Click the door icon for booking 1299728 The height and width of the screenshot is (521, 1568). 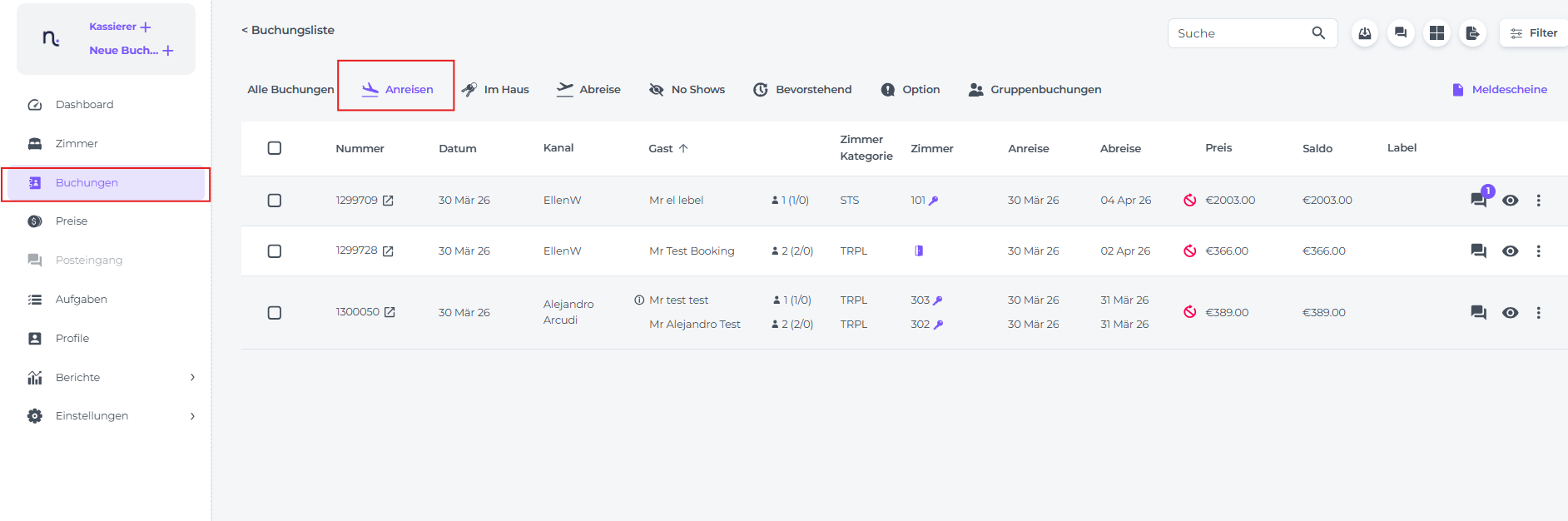pyautogui.click(x=919, y=251)
